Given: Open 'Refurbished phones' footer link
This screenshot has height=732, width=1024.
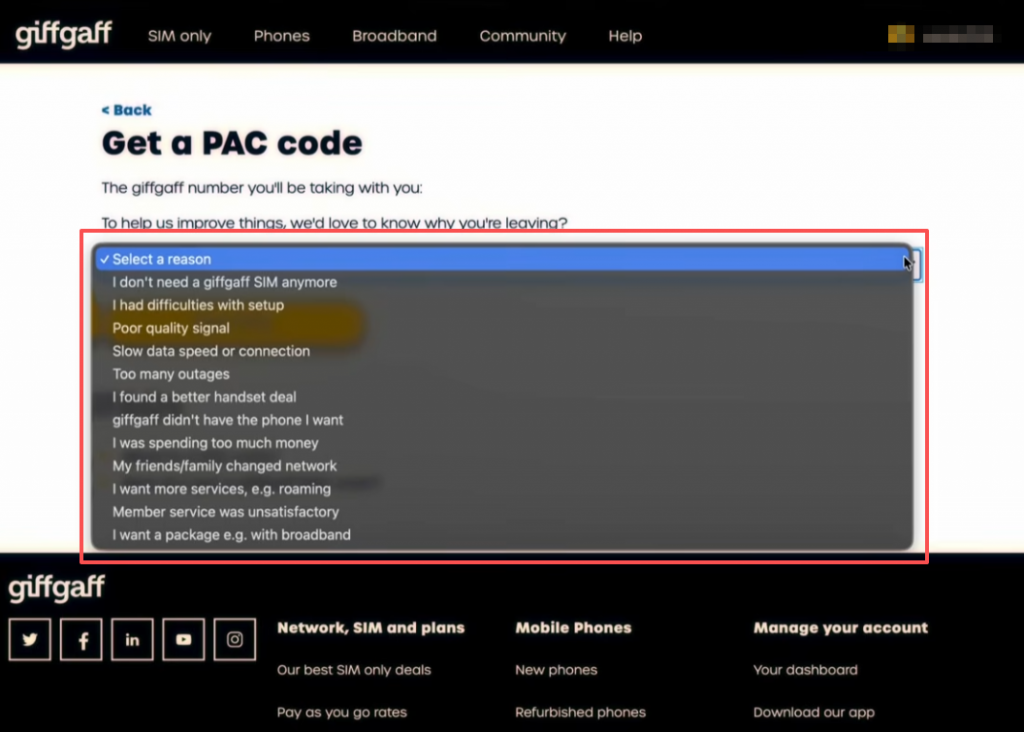Looking at the screenshot, I should (580, 712).
